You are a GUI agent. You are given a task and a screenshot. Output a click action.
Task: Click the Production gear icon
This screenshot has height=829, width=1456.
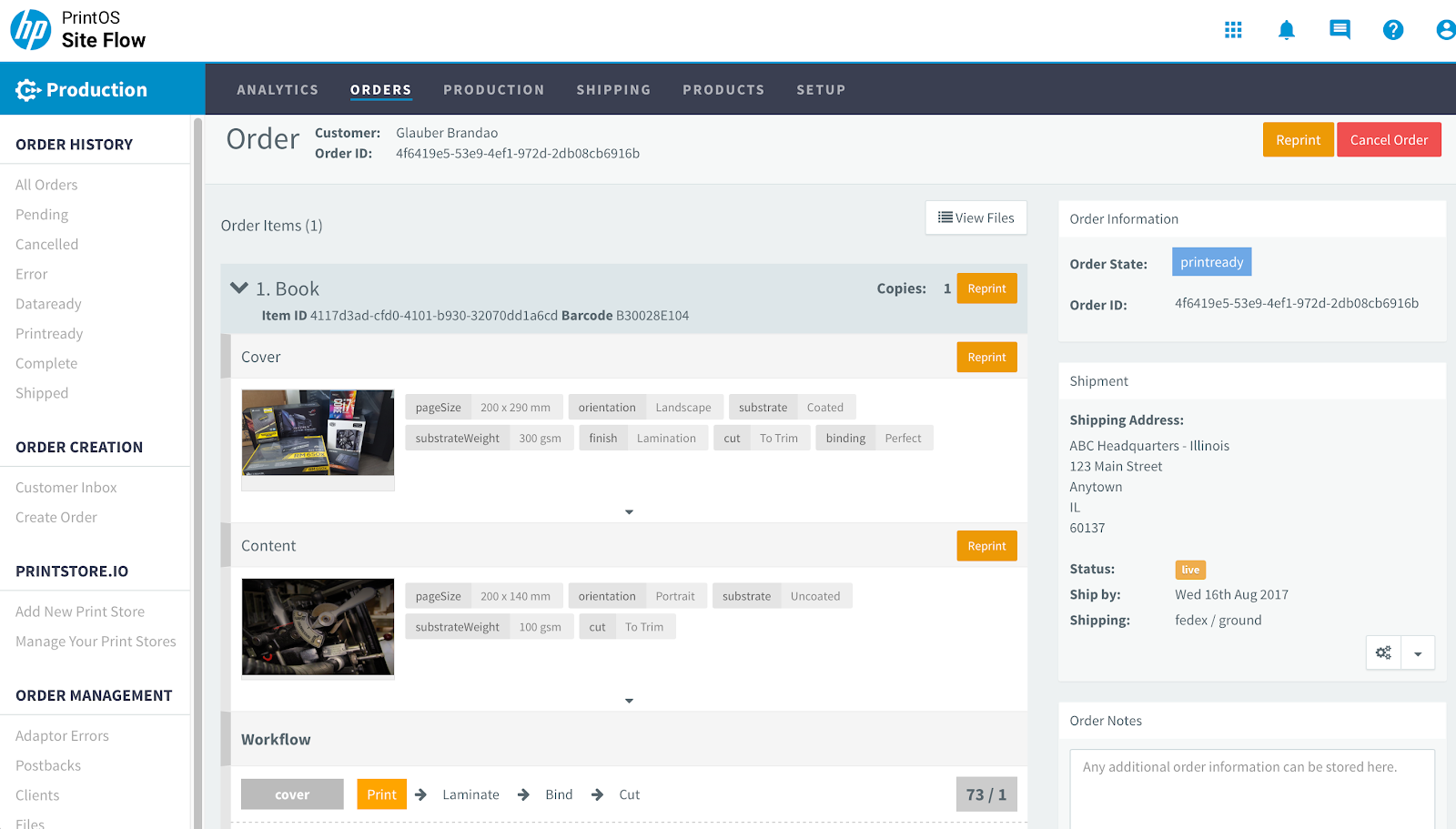point(27,89)
